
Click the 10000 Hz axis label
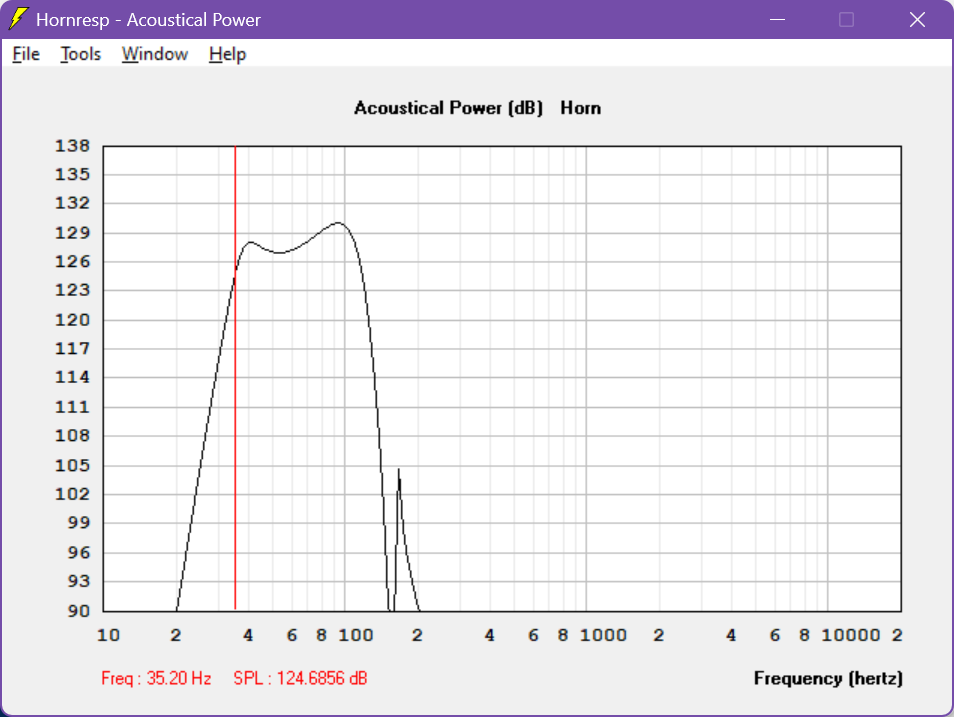(x=851, y=635)
